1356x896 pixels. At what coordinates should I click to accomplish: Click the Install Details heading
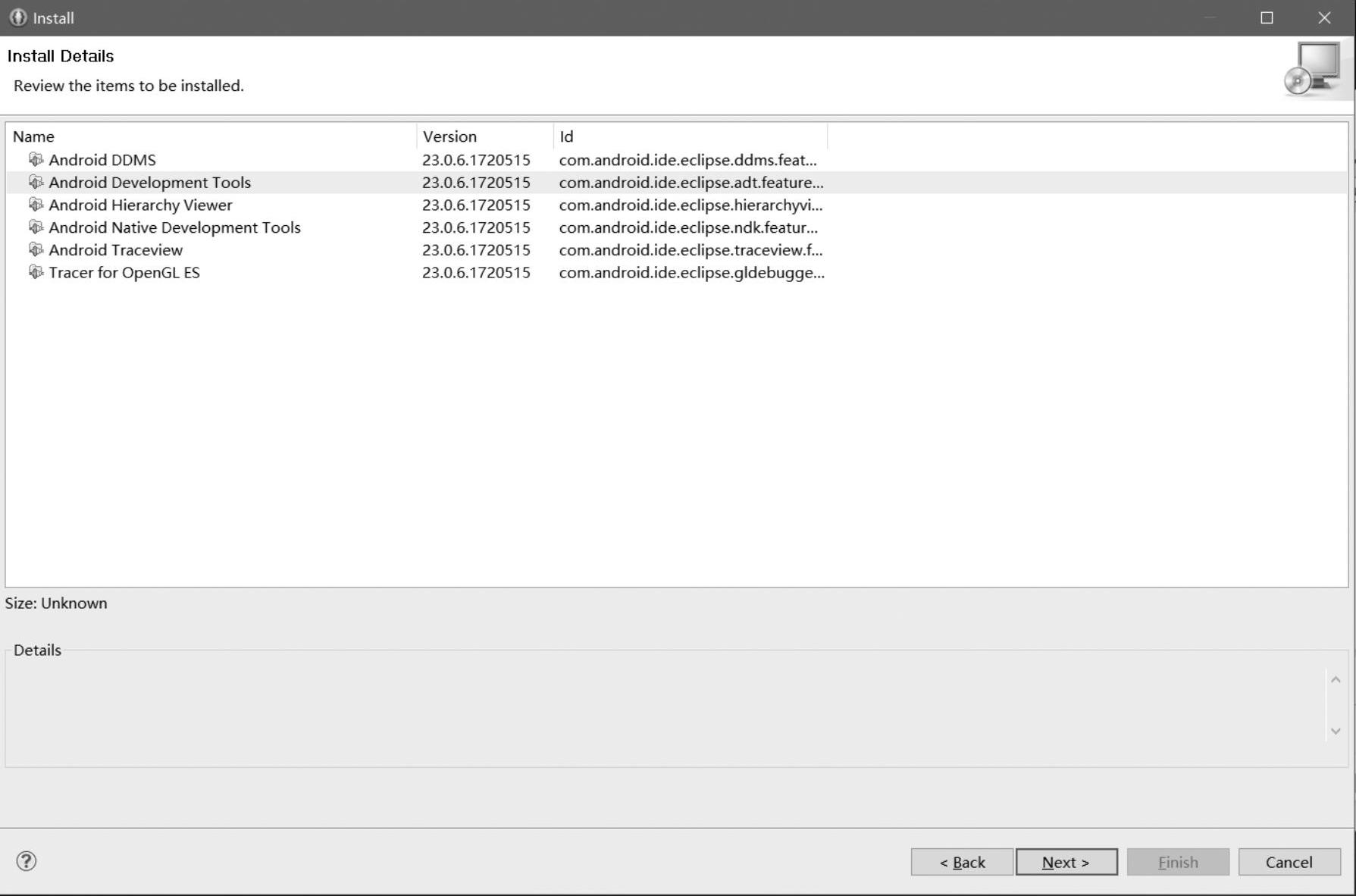tap(61, 56)
